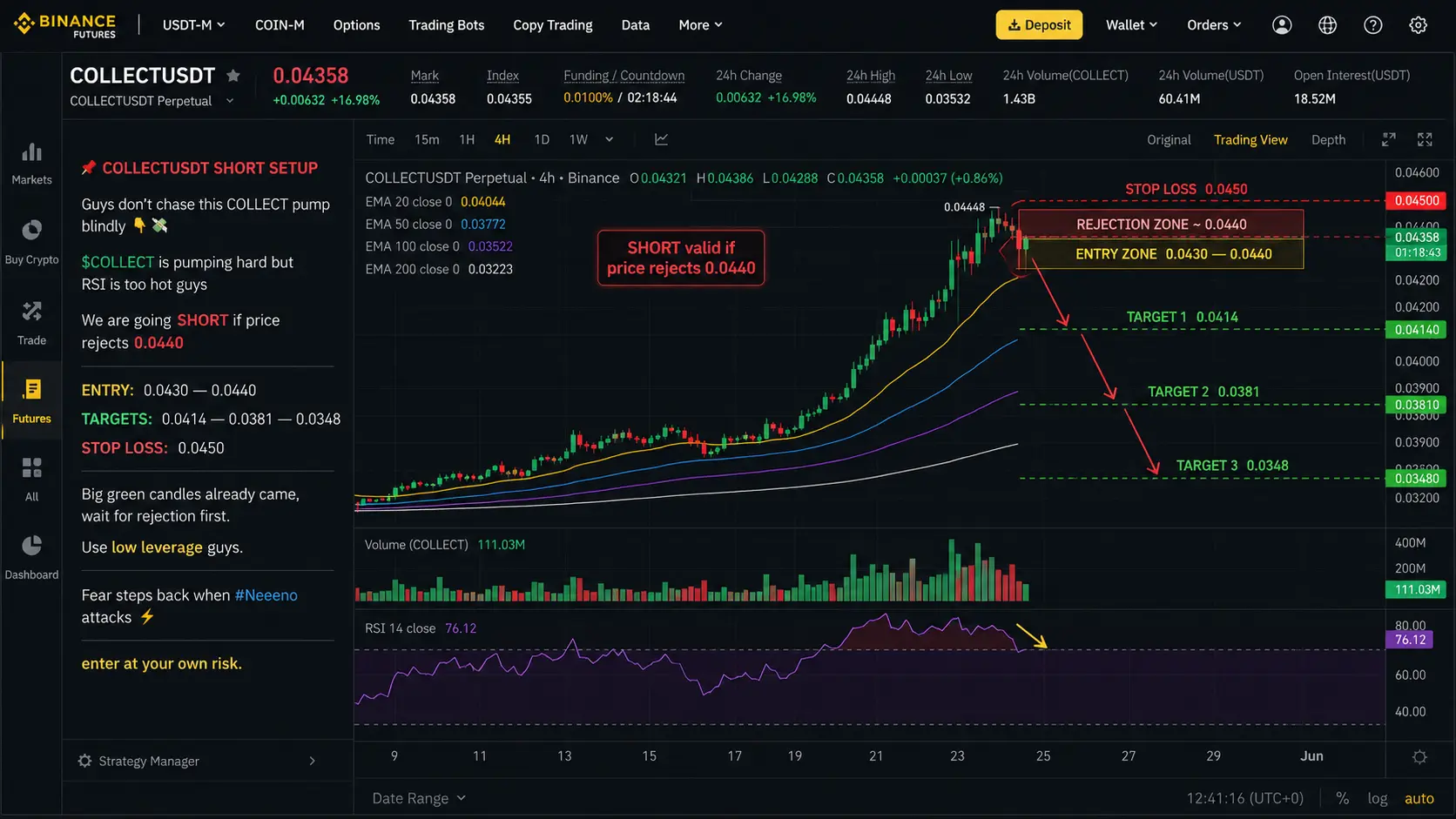Open Buy Crypto in the sidebar
The width and height of the screenshot is (1456, 819).
[31, 242]
